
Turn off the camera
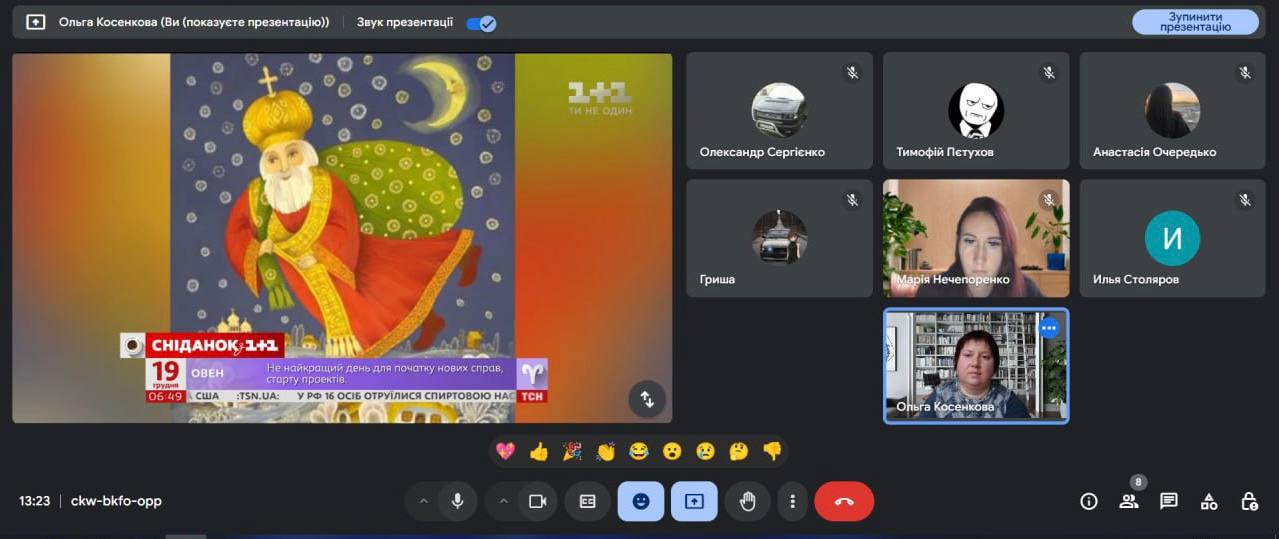[537, 501]
